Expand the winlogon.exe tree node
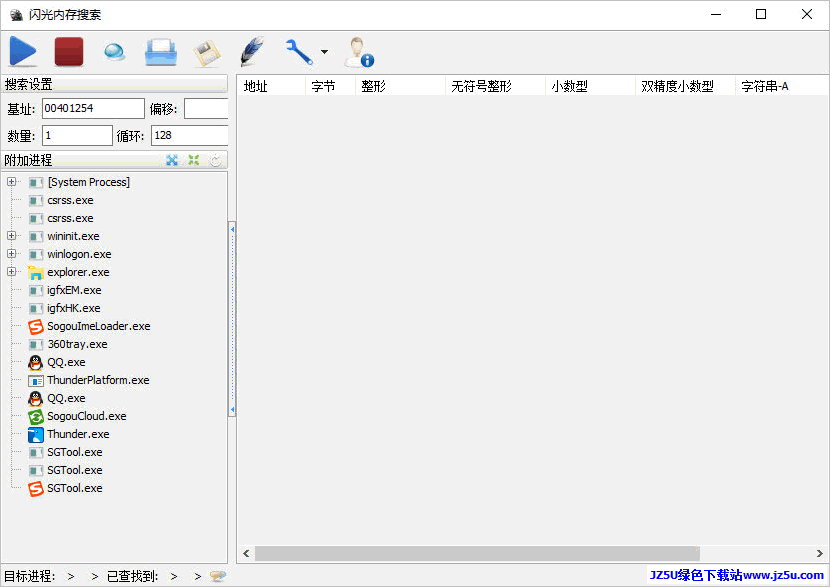The height and width of the screenshot is (587, 830). click(x=11, y=254)
